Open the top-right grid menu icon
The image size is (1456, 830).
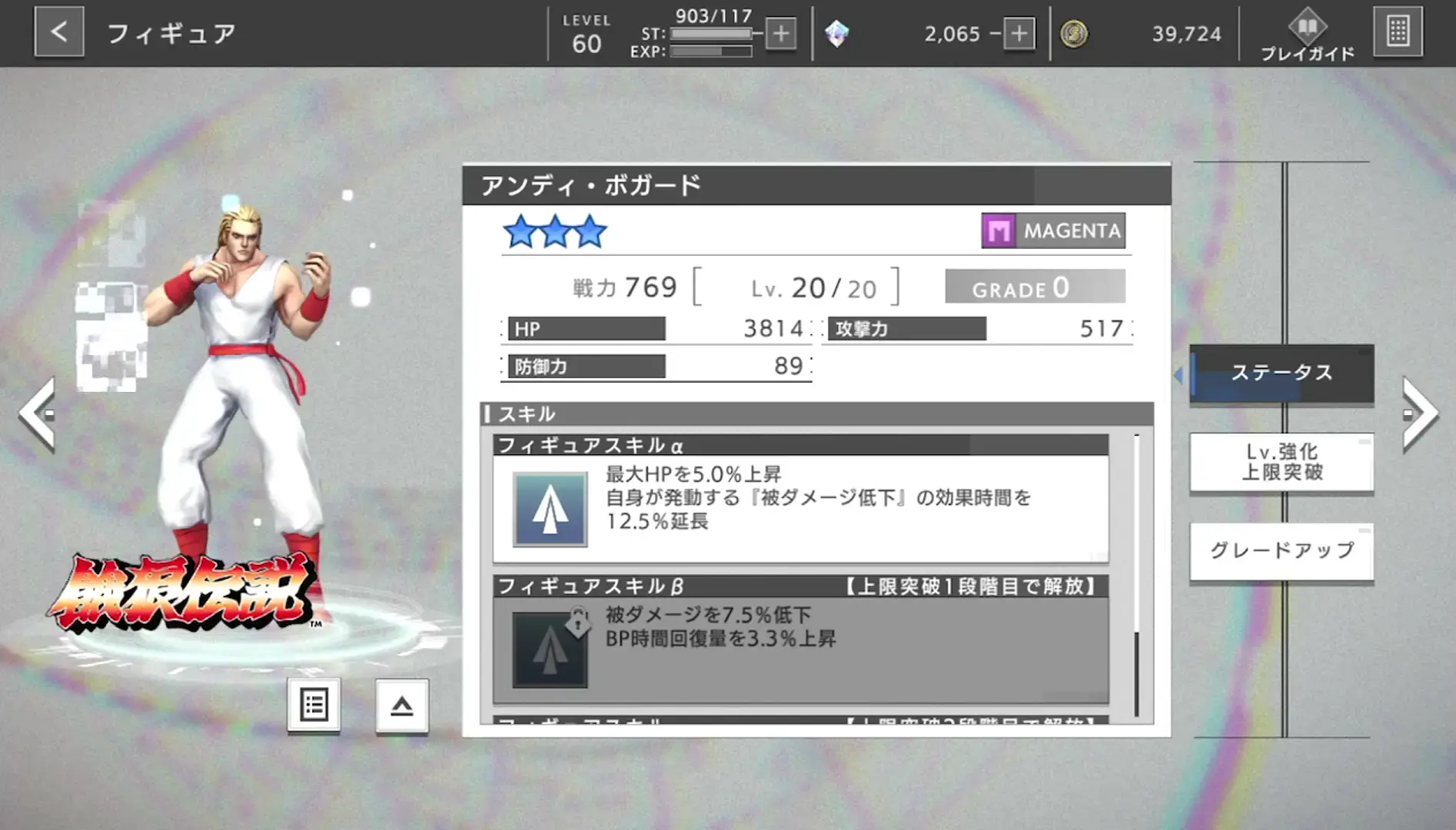(1398, 32)
